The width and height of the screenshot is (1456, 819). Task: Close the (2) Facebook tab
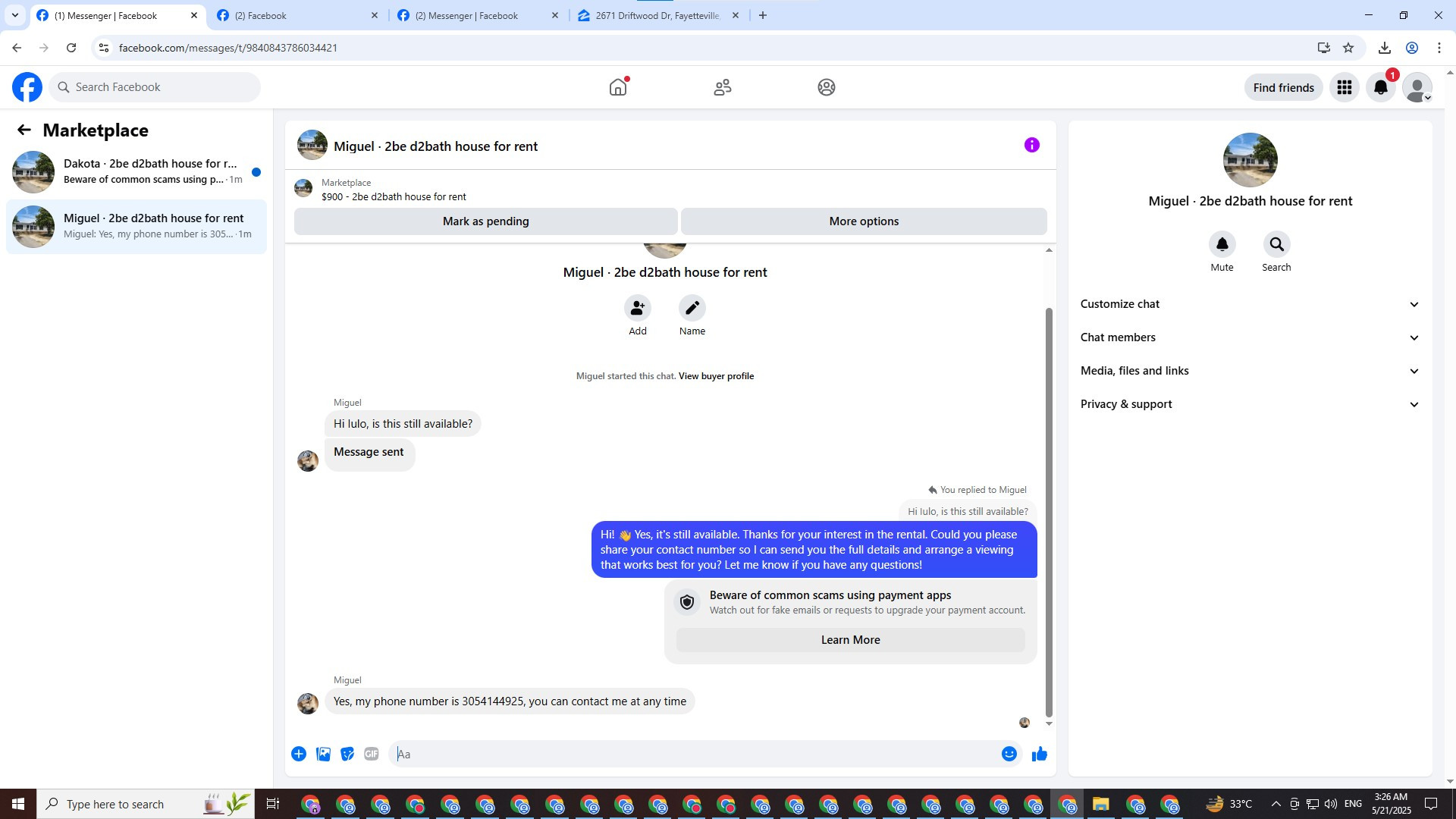[375, 15]
